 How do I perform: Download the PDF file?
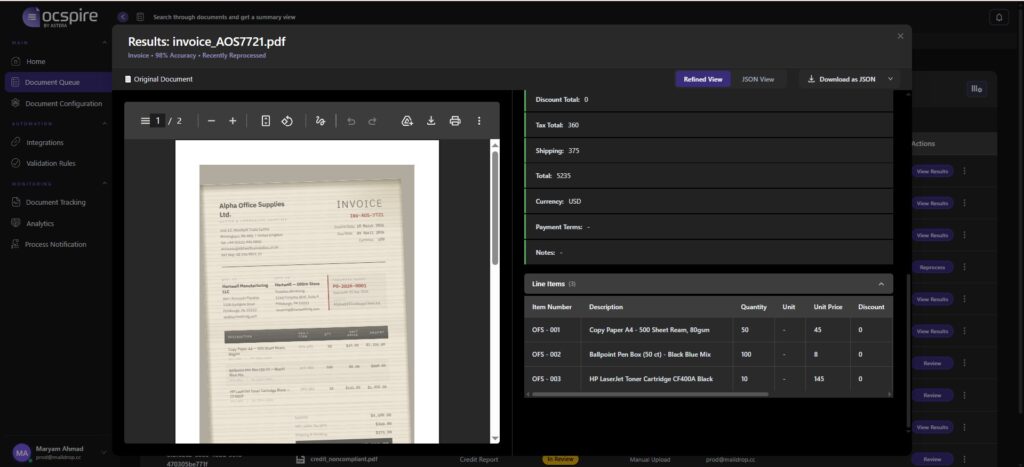coord(431,121)
